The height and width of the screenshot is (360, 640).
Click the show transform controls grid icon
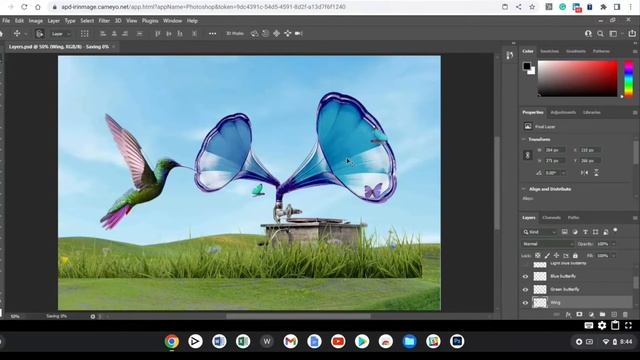[84, 33]
